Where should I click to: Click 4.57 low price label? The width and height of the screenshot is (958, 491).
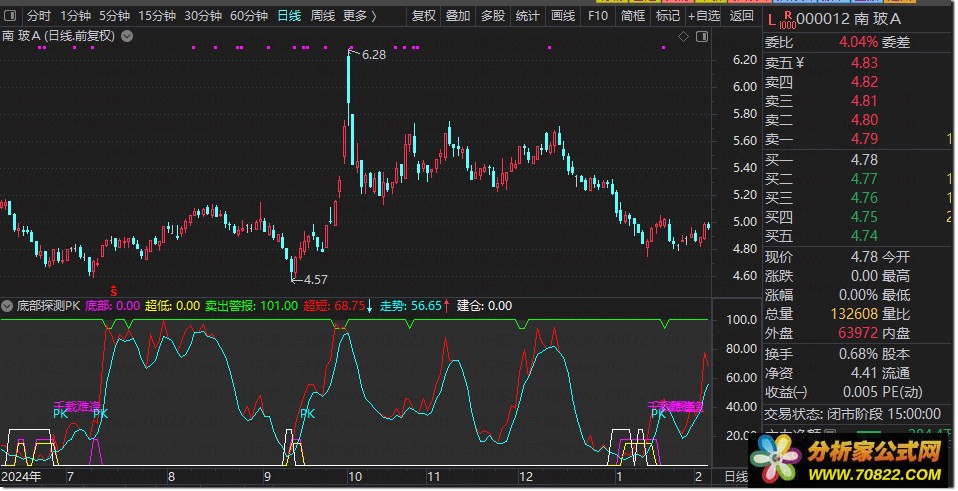click(315, 280)
